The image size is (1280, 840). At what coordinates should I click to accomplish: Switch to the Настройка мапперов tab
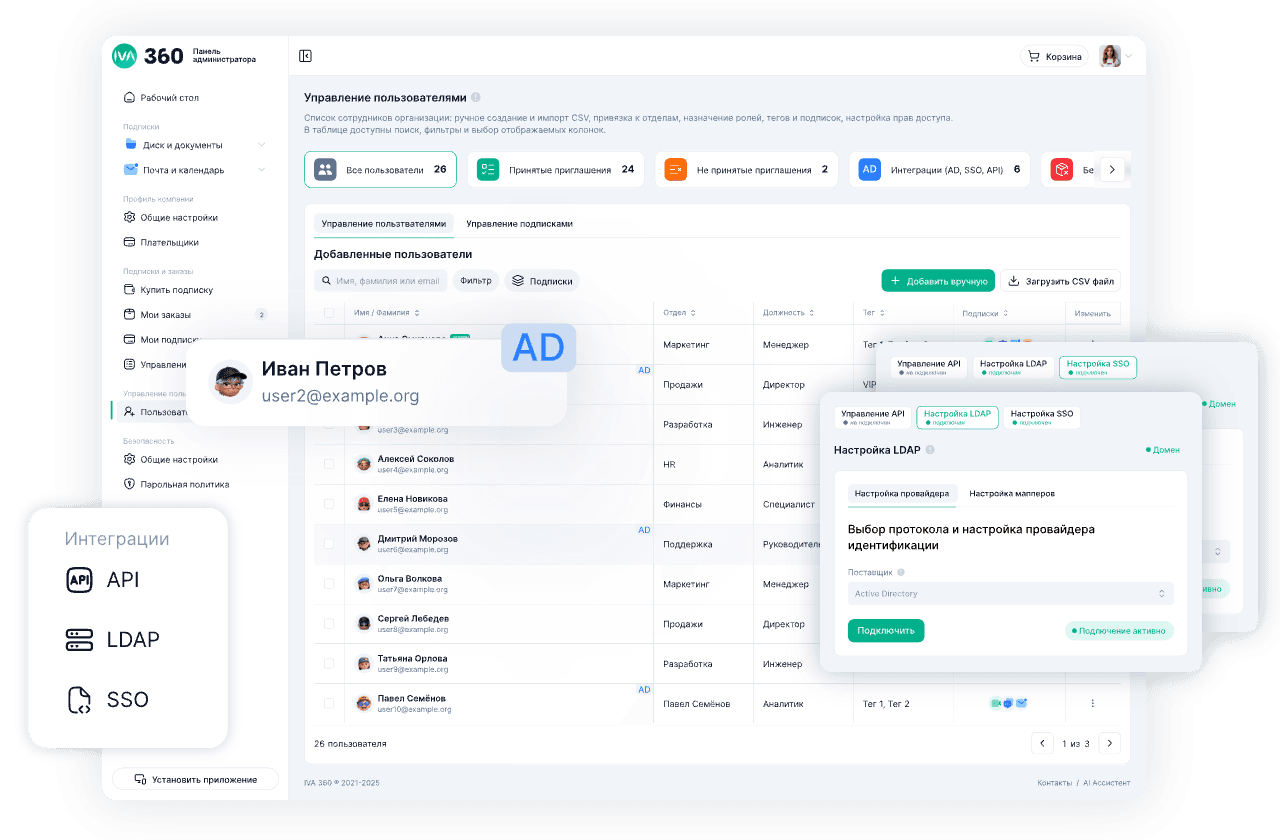[x=1012, y=494]
